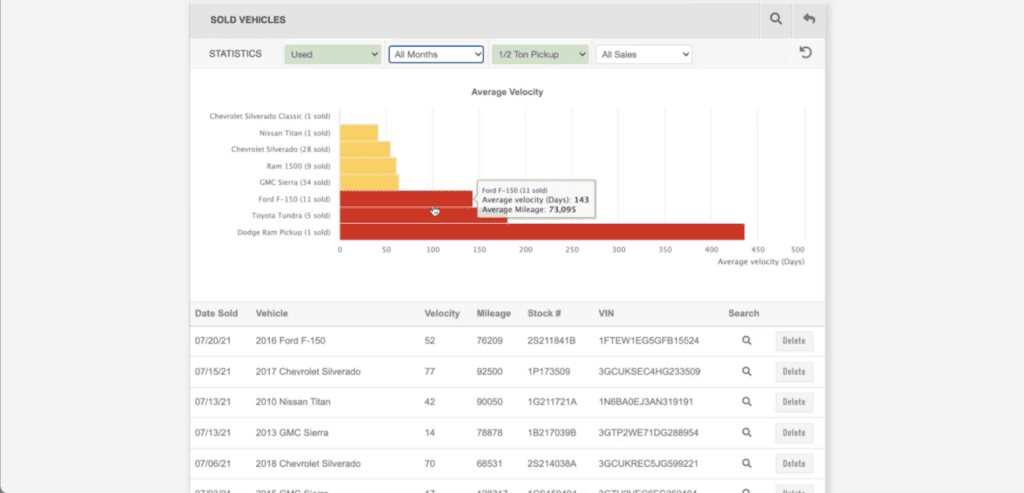Click stock number 2S214038A

(x=552, y=464)
